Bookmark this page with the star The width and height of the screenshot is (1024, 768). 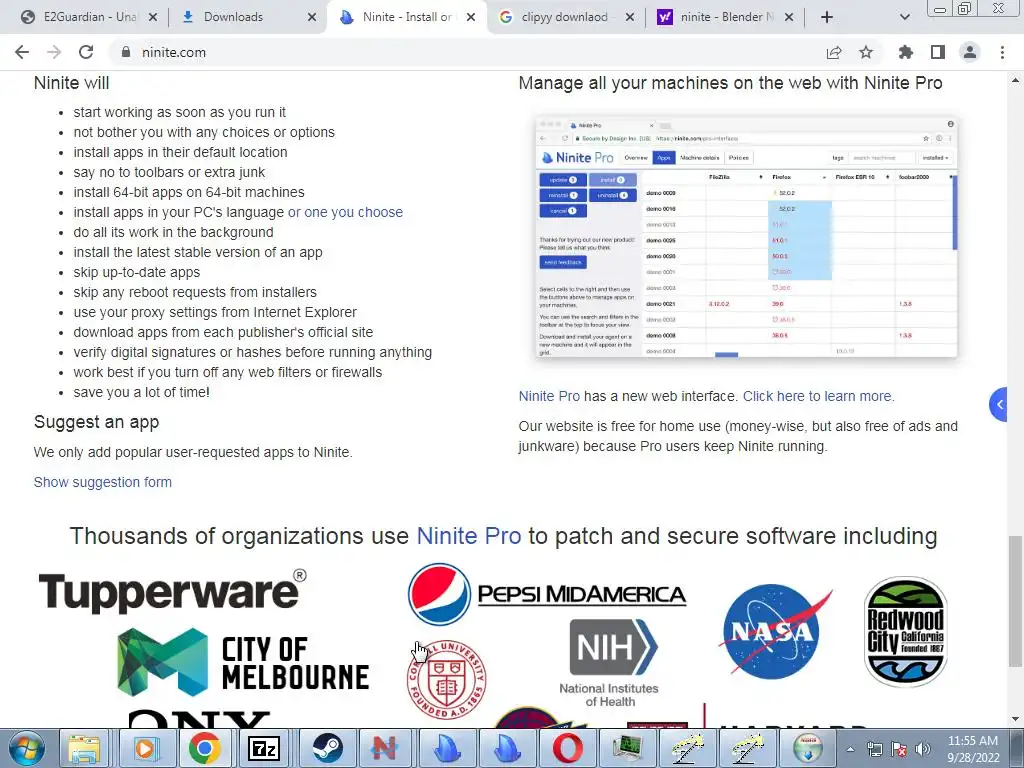coord(866,52)
